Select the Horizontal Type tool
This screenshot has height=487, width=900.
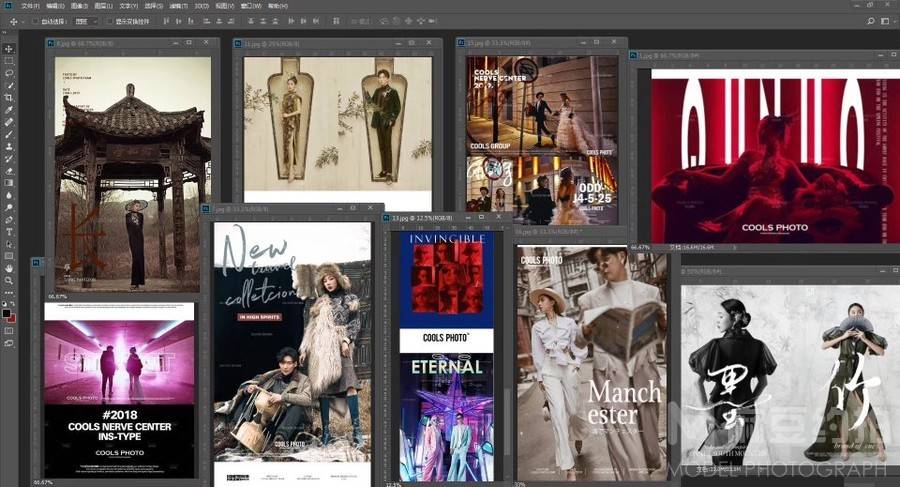9,231
